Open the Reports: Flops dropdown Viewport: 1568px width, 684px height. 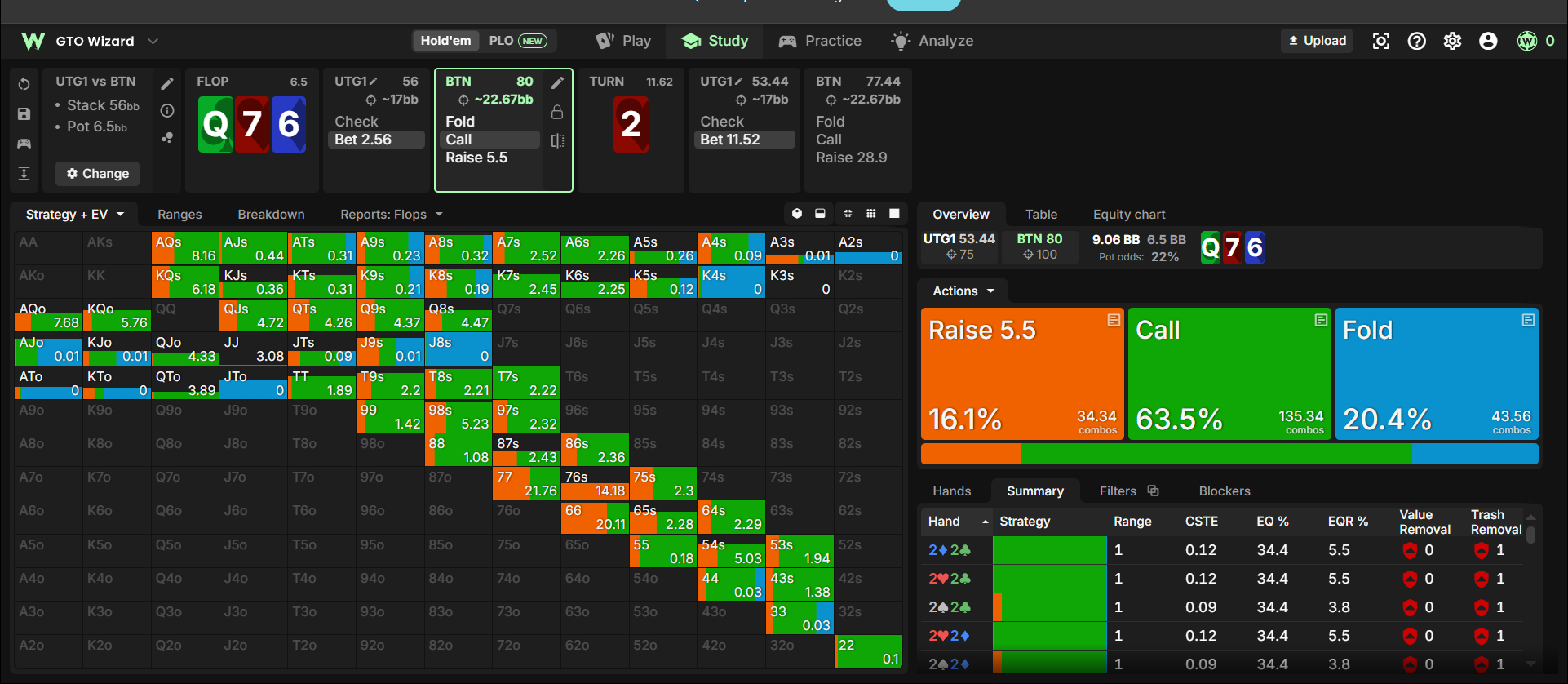(392, 215)
